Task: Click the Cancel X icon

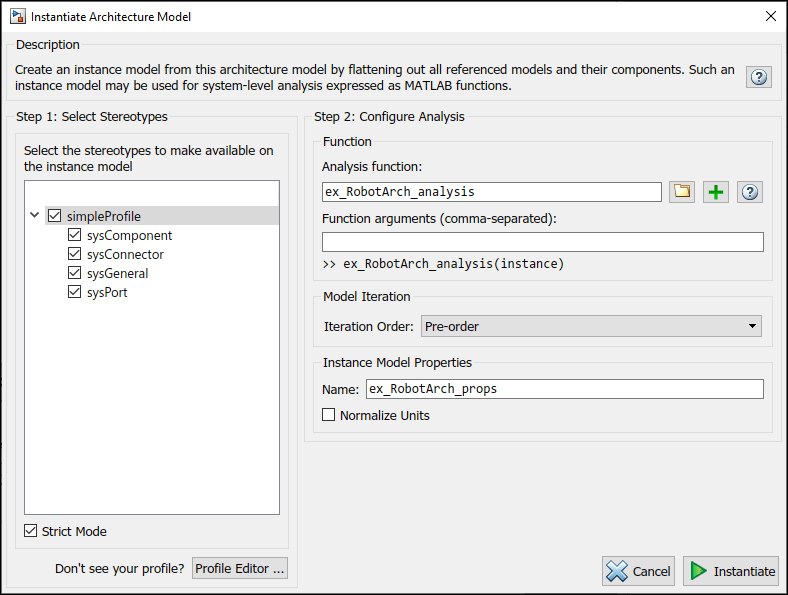Action: pyautogui.click(x=617, y=571)
